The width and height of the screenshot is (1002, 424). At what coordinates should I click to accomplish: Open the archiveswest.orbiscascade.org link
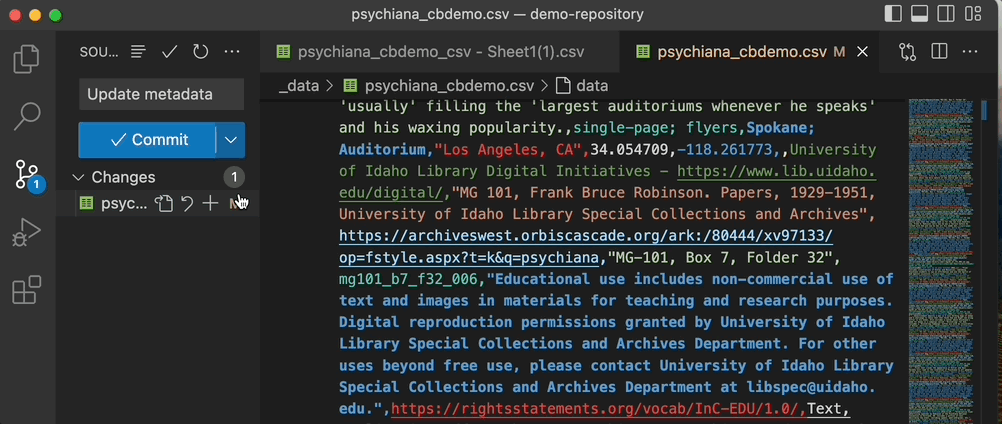click(585, 236)
